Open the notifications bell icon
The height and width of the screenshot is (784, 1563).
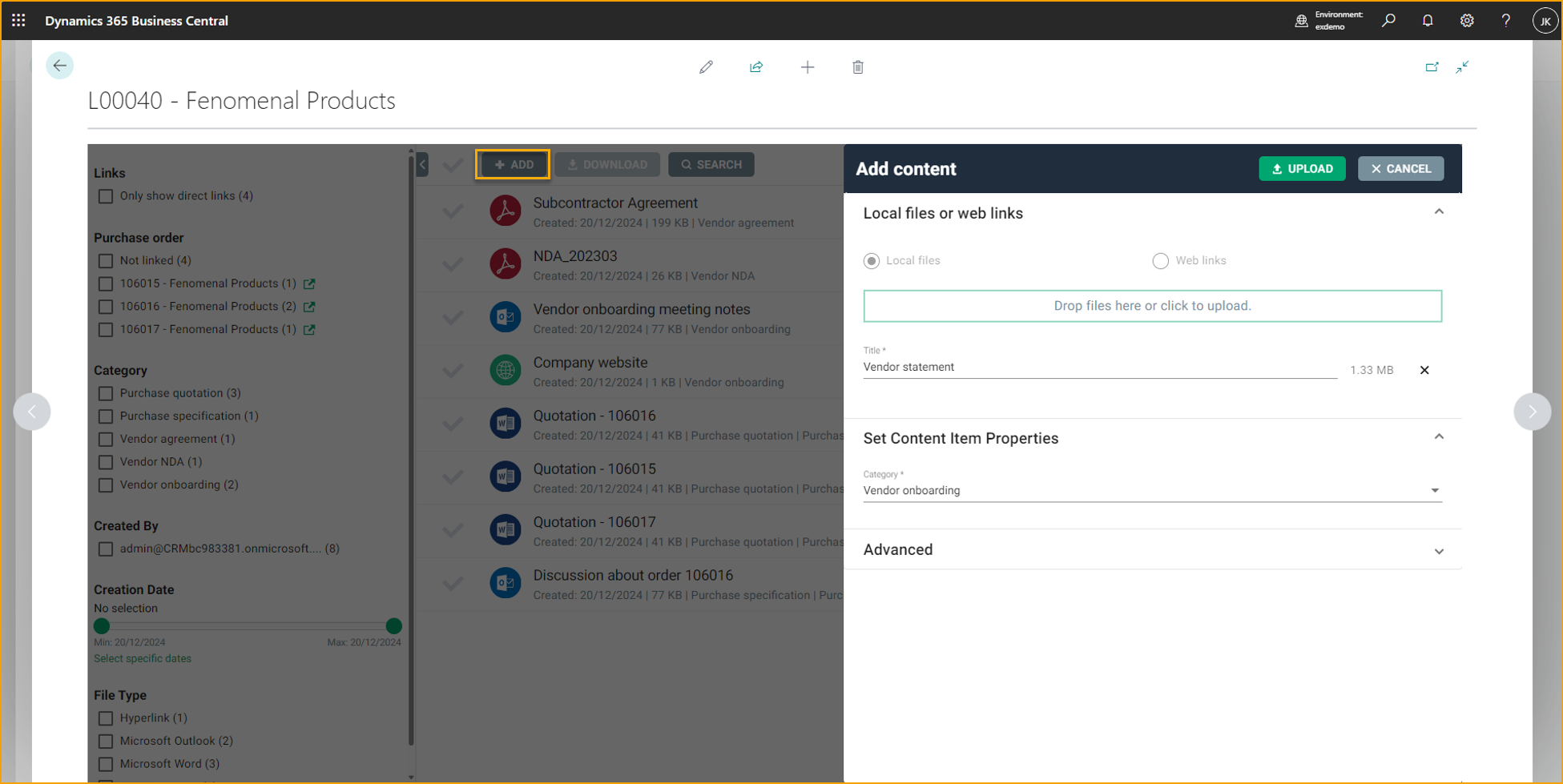pyautogui.click(x=1428, y=21)
